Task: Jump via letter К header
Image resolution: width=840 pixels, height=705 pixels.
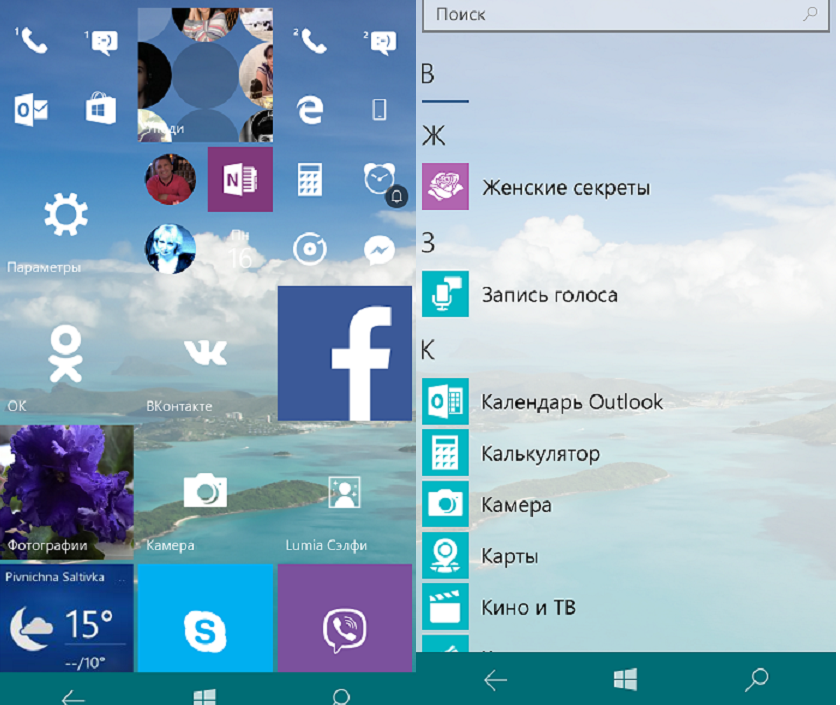Action: click(428, 350)
